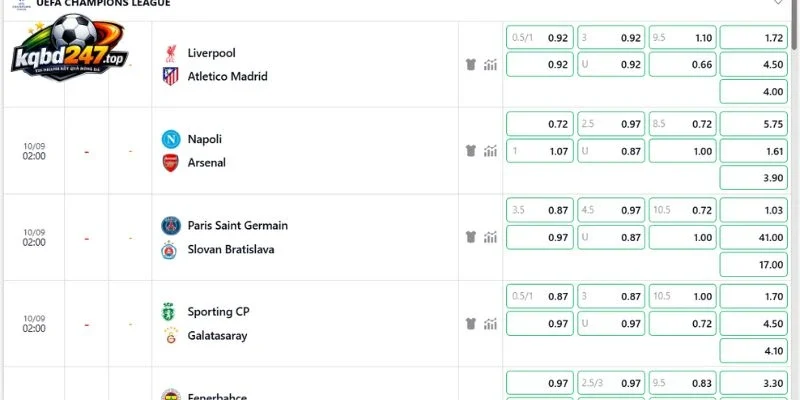This screenshot has height=400, width=800.
Task: Open the Paris Saint Germain team link
Action: [238, 226]
